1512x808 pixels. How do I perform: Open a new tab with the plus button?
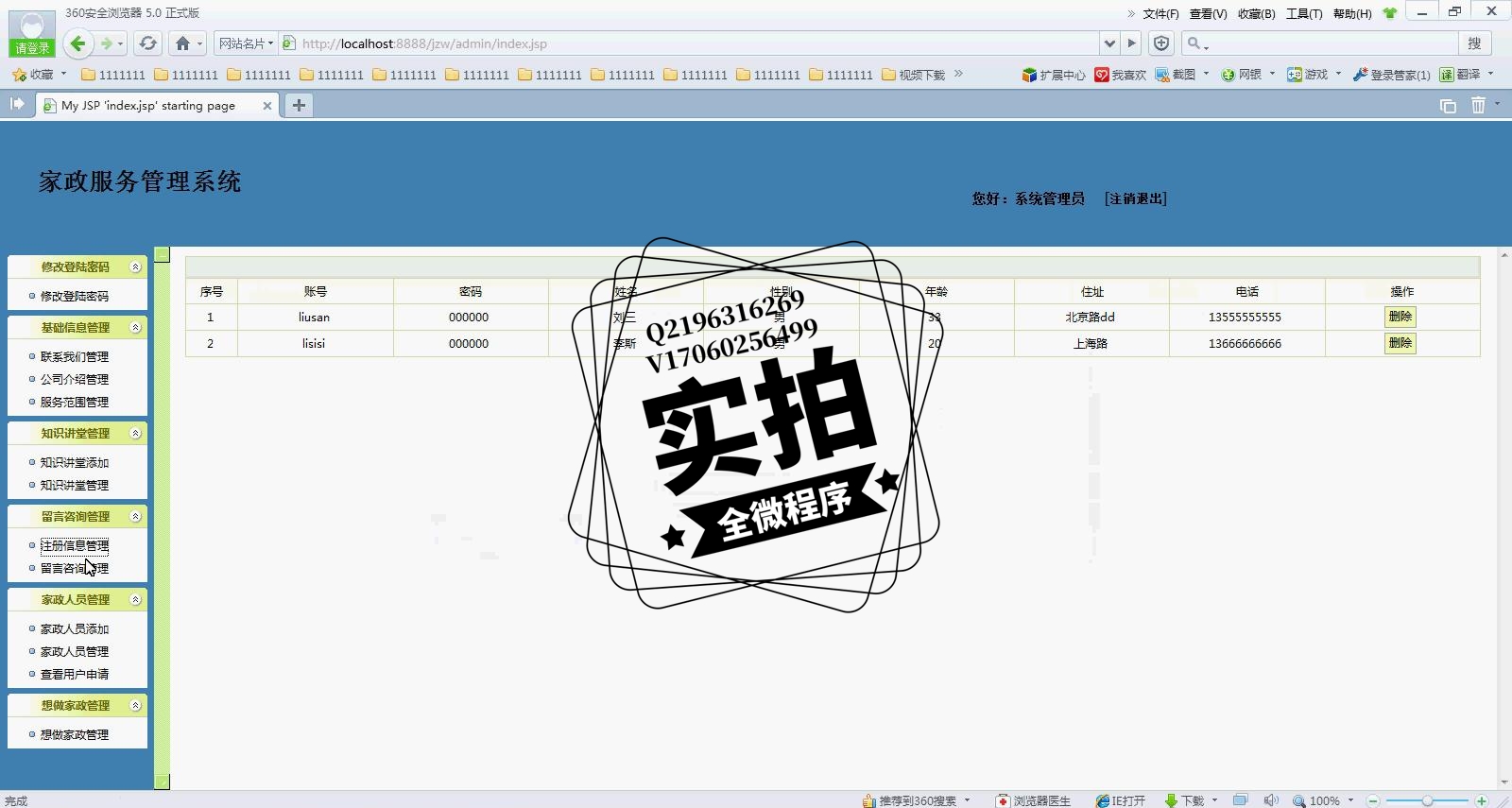pos(299,105)
